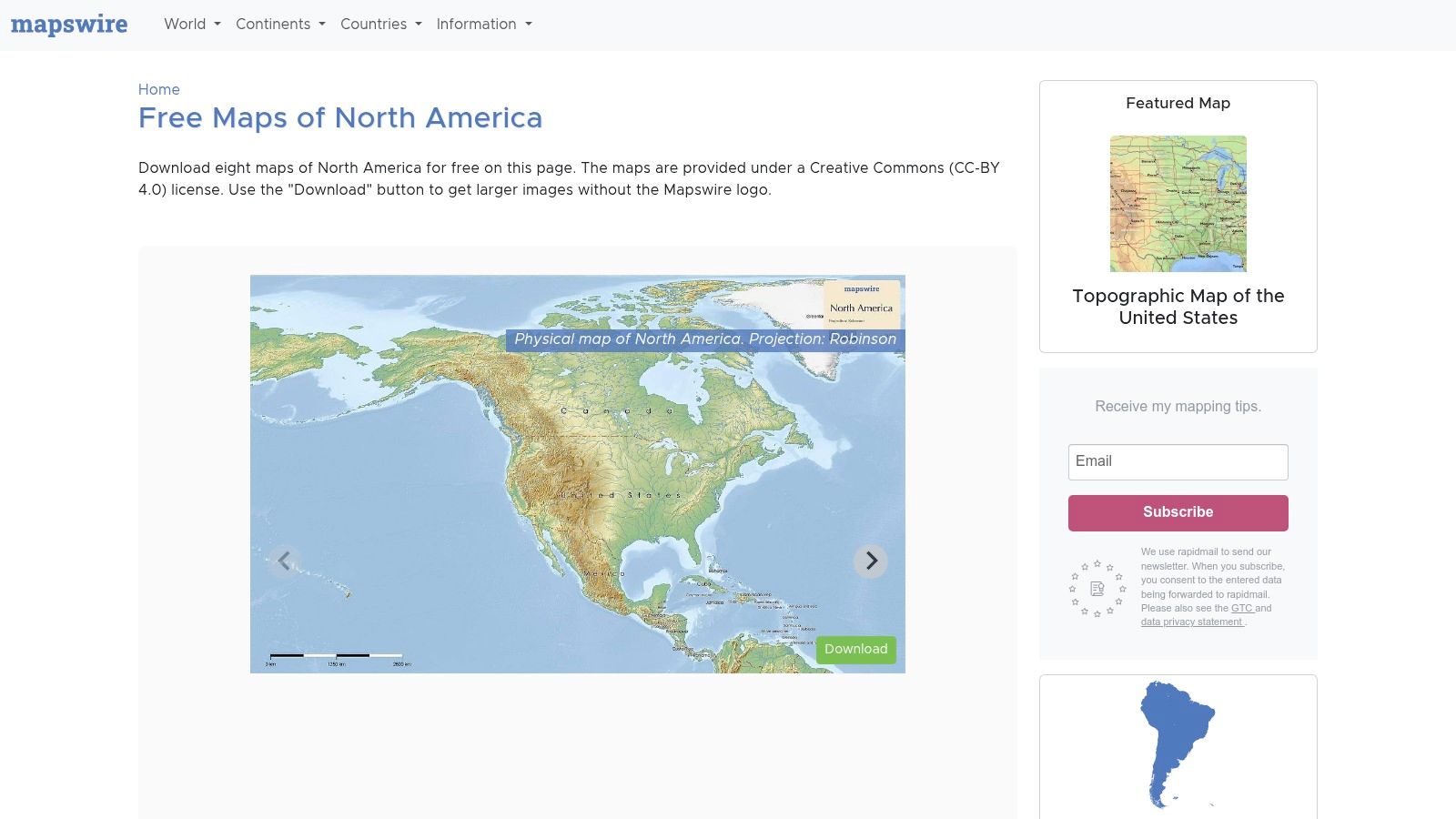Expand the Countries dropdown
The width and height of the screenshot is (1456, 819).
(x=380, y=25)
